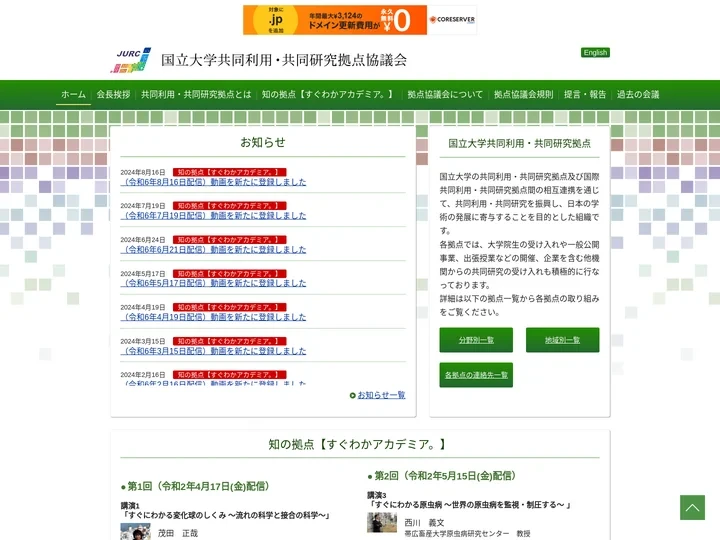Open 会長挨拶 in navigation bar
The width and height of the screenshot is (720, 540).
(x=113, y=94)
